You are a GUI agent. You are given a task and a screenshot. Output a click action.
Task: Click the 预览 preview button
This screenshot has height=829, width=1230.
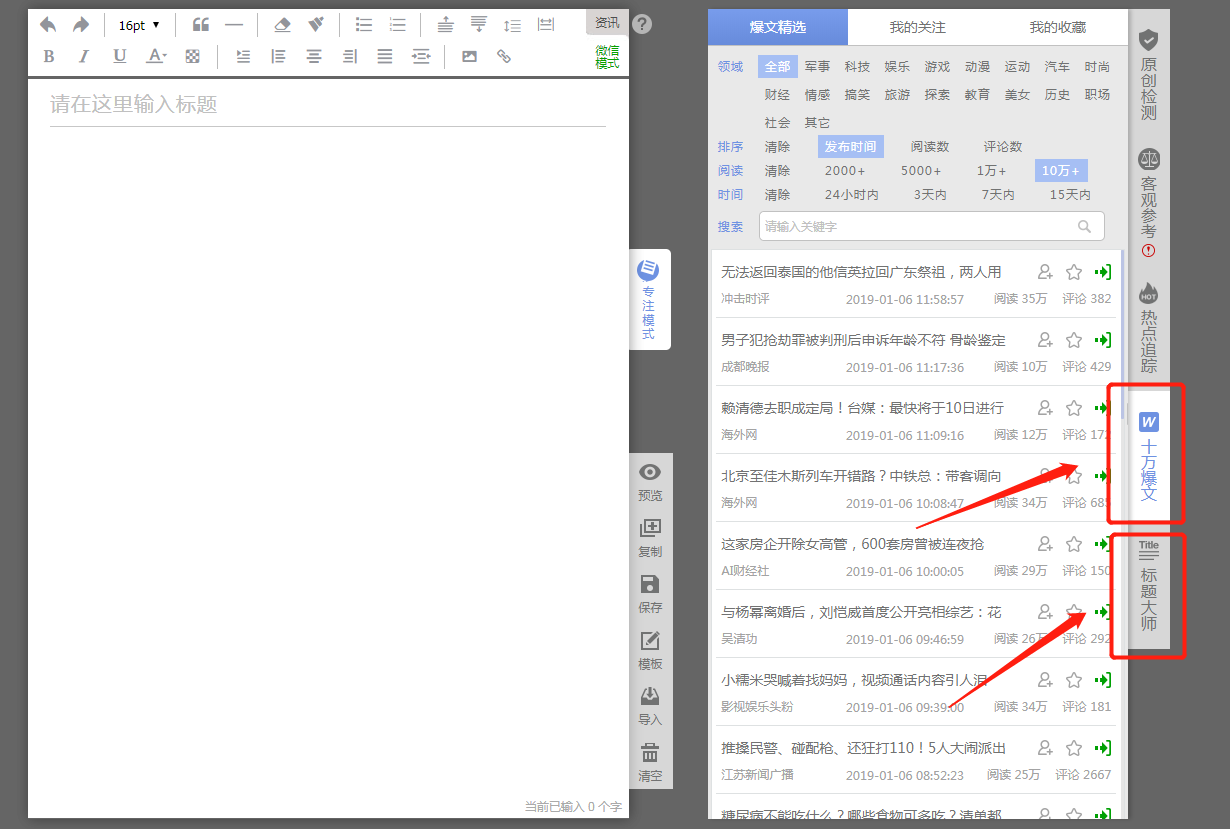pos(650,482)
